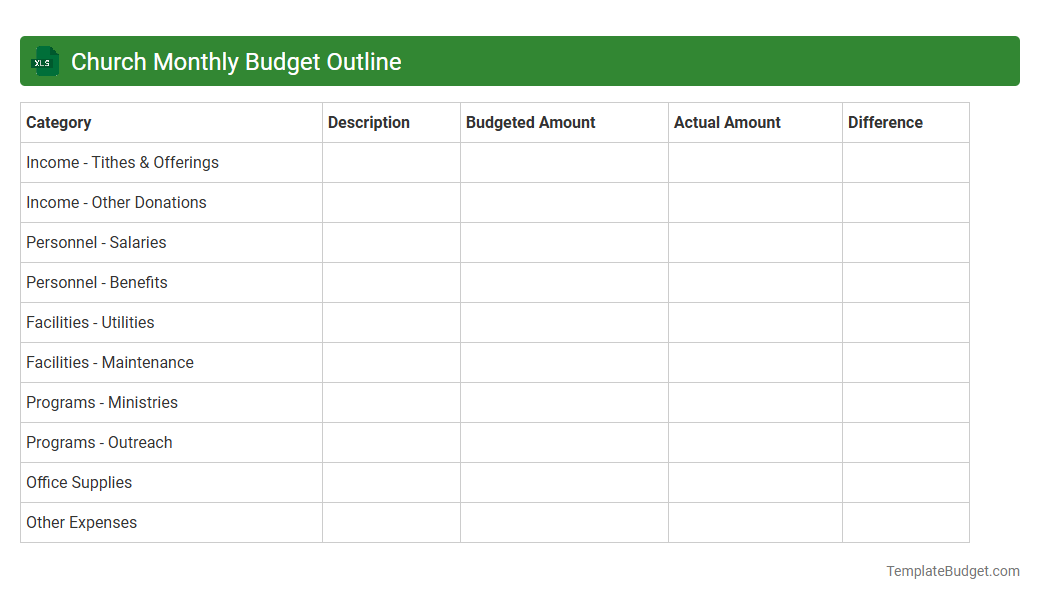Click the Church Monthly Budget Outline title
The height and width of the screenshot is (600, 1040).
(236, 61)
